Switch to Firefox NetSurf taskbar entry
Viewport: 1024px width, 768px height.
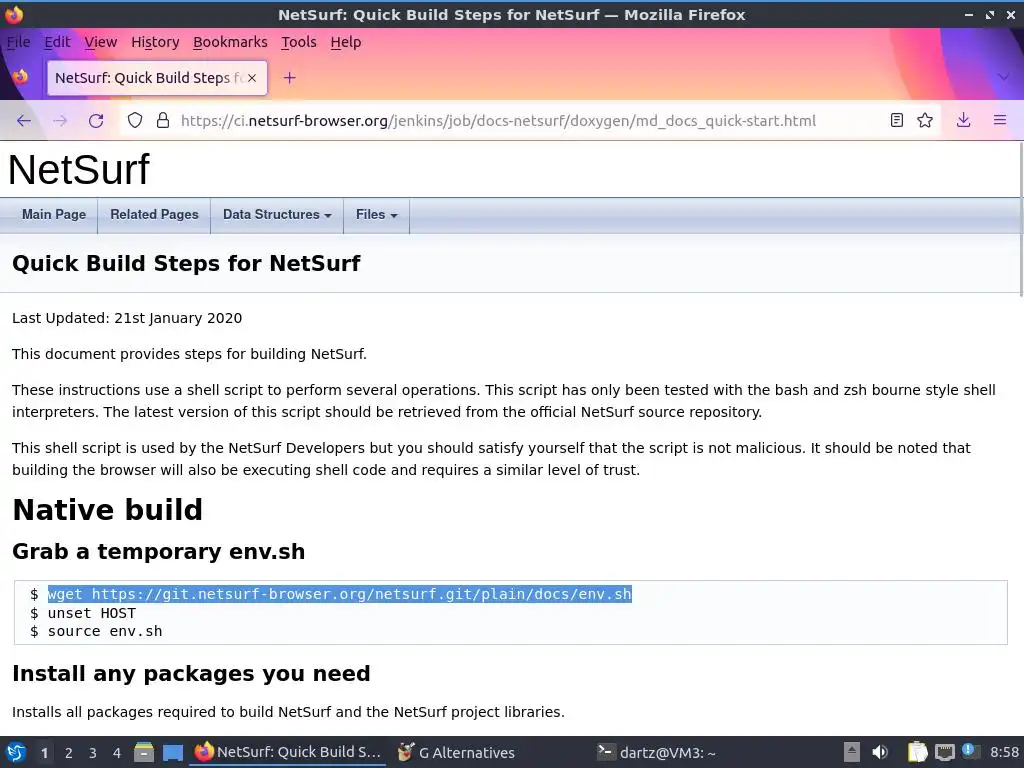(288, 752)
